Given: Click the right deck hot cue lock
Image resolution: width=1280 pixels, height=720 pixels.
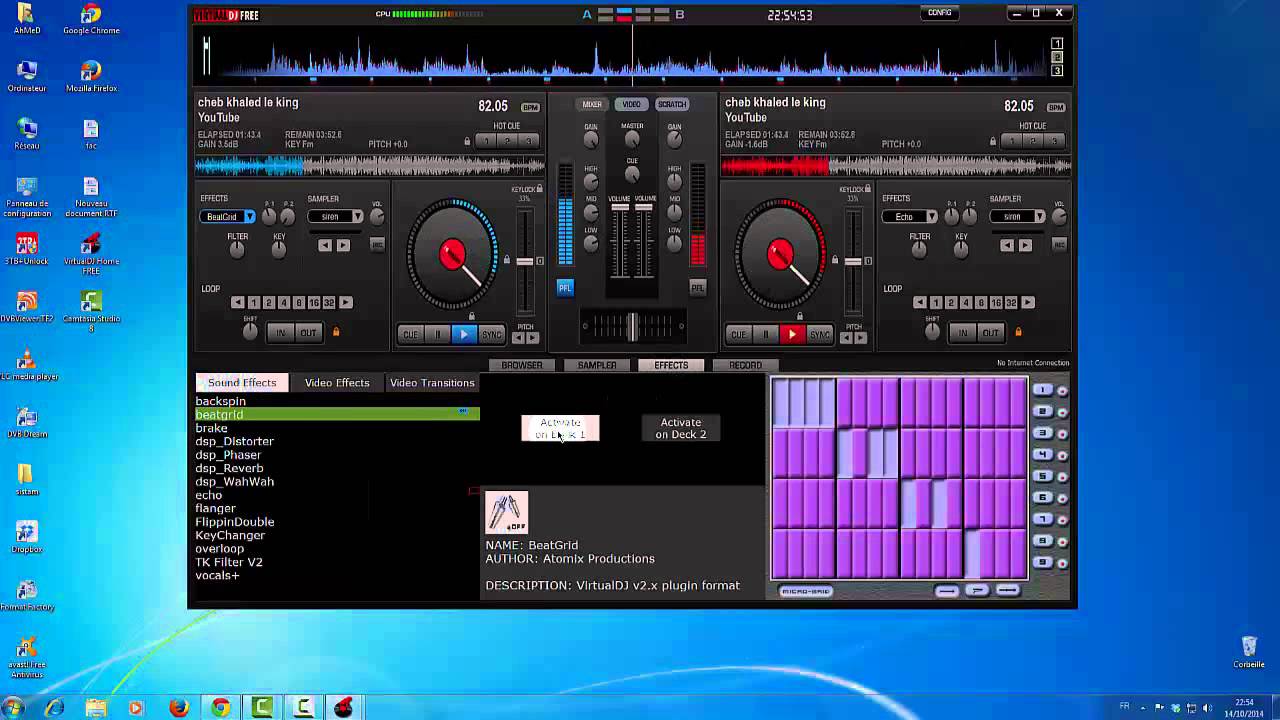Looking at the screenshot, I should click(x=993, y=141).
